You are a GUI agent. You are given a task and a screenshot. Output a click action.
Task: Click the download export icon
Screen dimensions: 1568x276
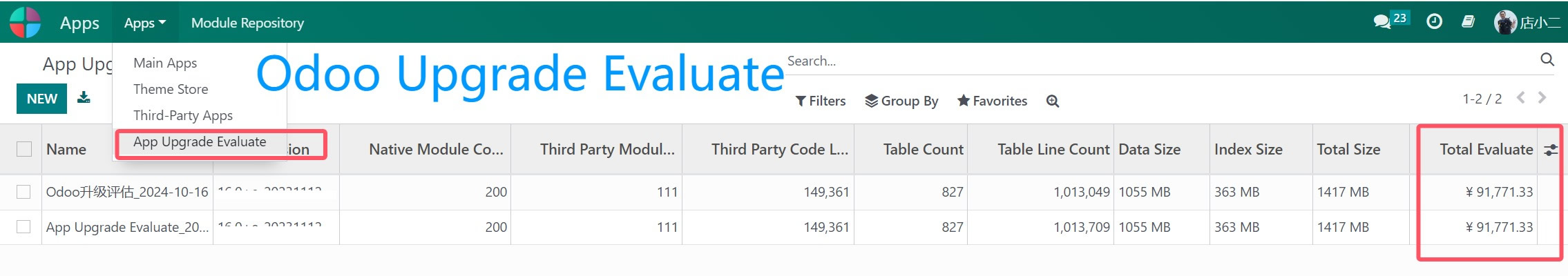click(84, 97)
